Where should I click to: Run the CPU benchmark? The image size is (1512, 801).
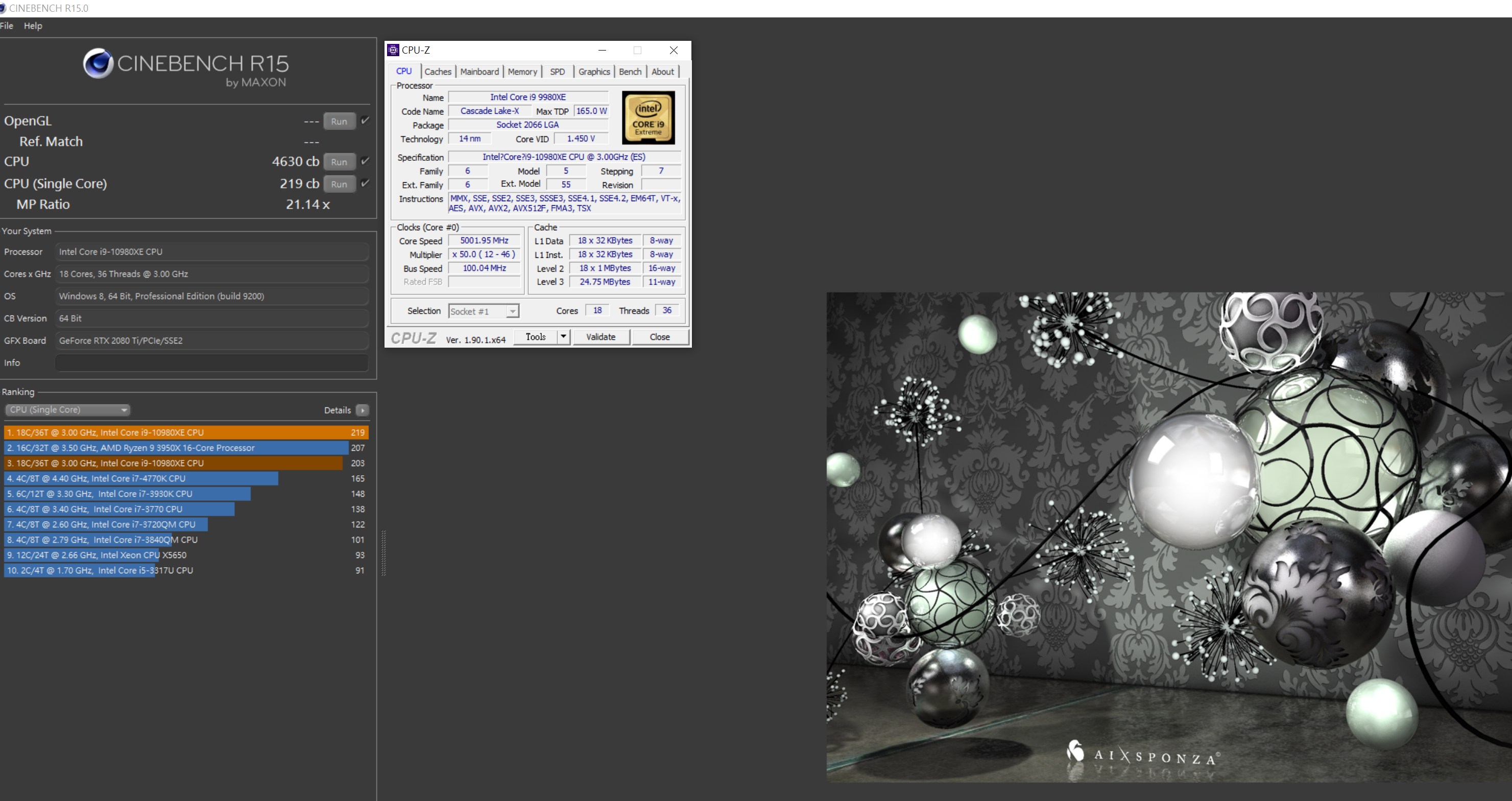point(339,162)
